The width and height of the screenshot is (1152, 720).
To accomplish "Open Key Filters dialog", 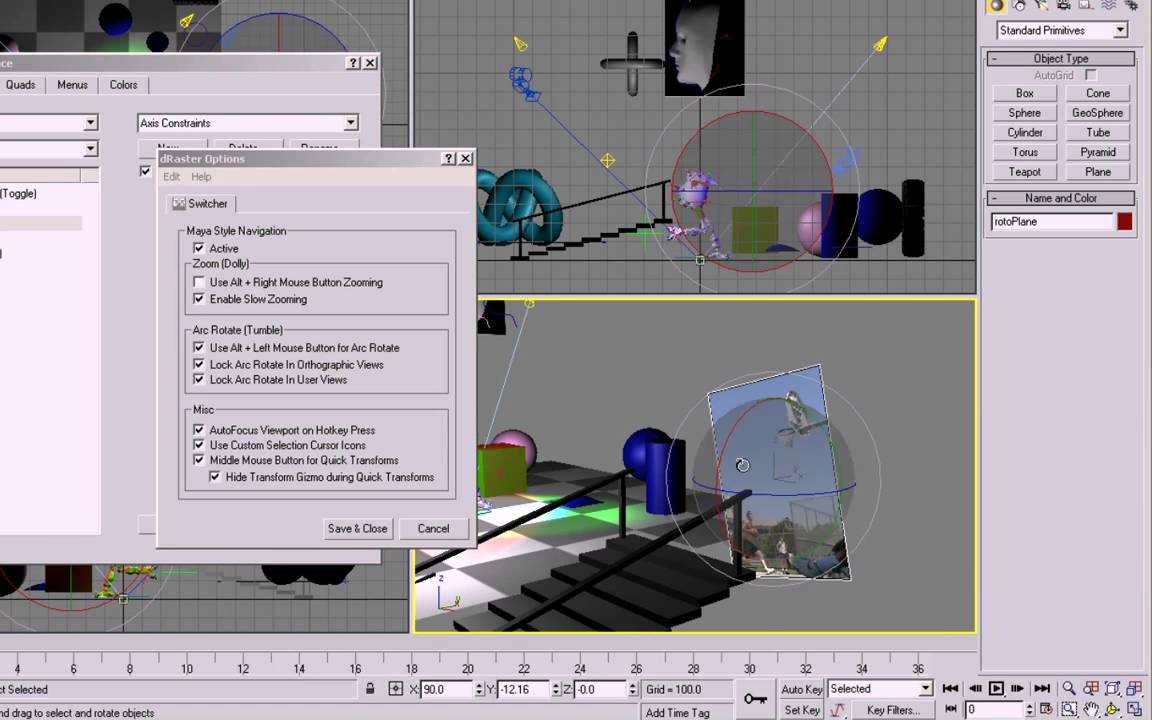I will [x=893, y=710].
